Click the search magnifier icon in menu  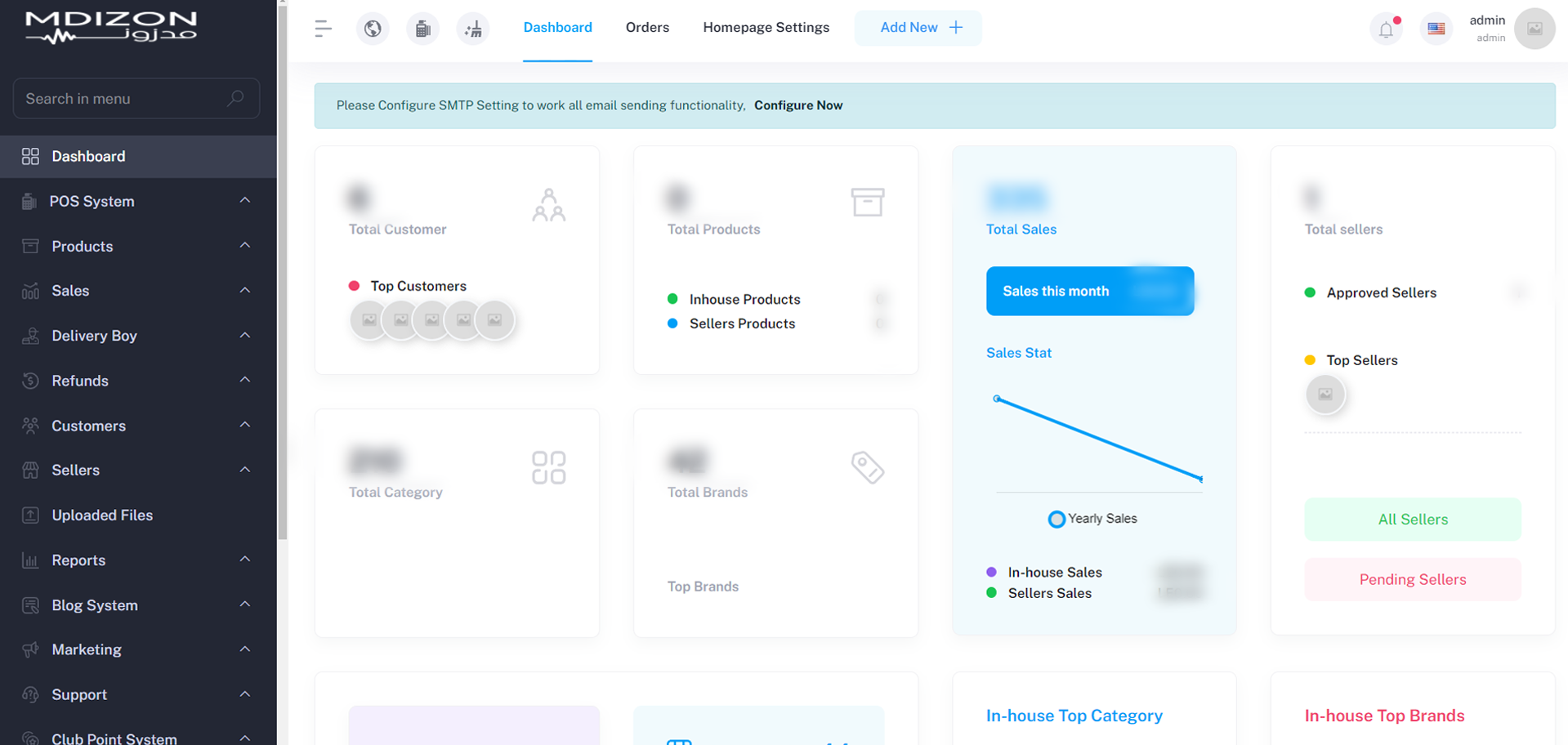click(235, 99)
